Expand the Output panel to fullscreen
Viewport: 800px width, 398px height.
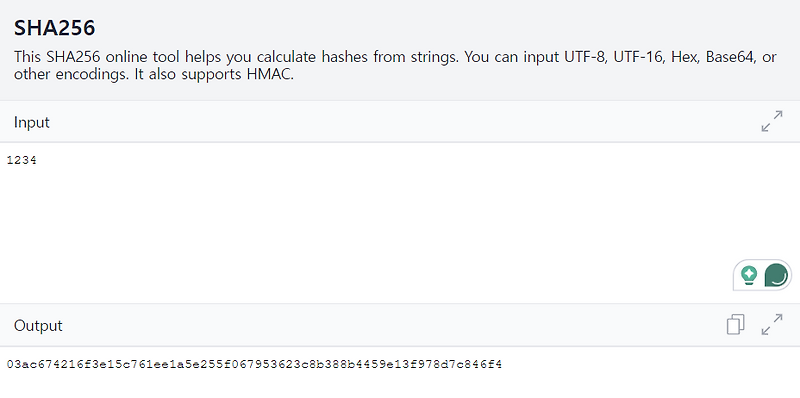[771, 325]
